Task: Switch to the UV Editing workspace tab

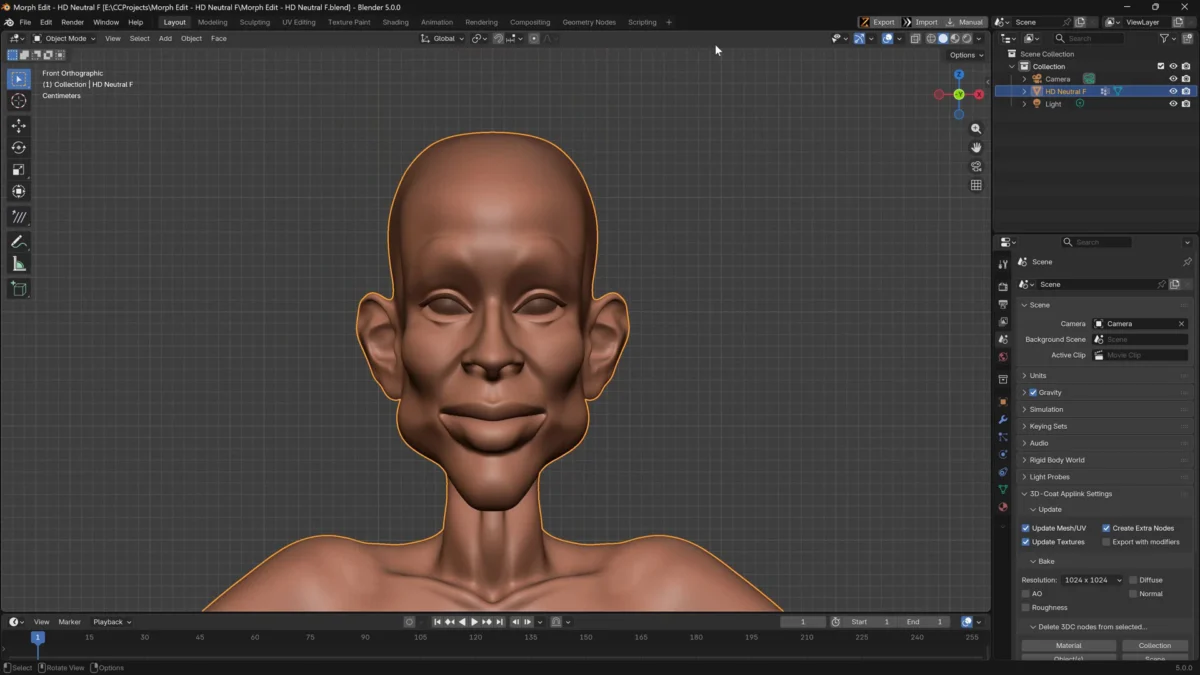Action: (298, 22)
